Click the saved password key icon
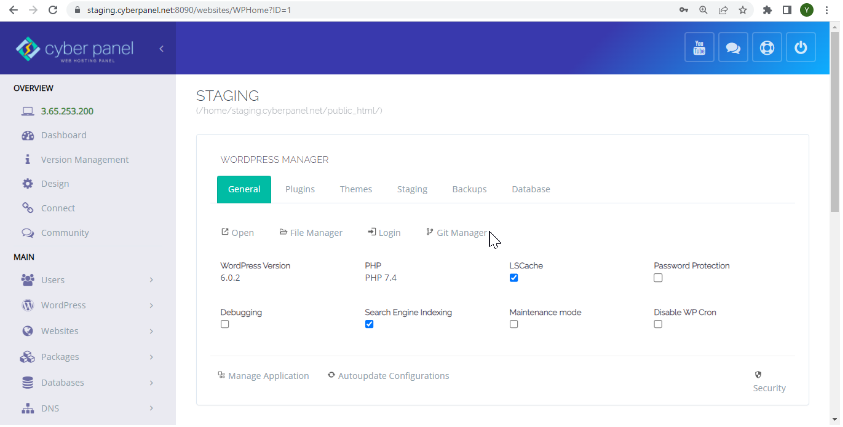This screenshot has height=427, width=843. pyautogui.click(x=683, y=10)
